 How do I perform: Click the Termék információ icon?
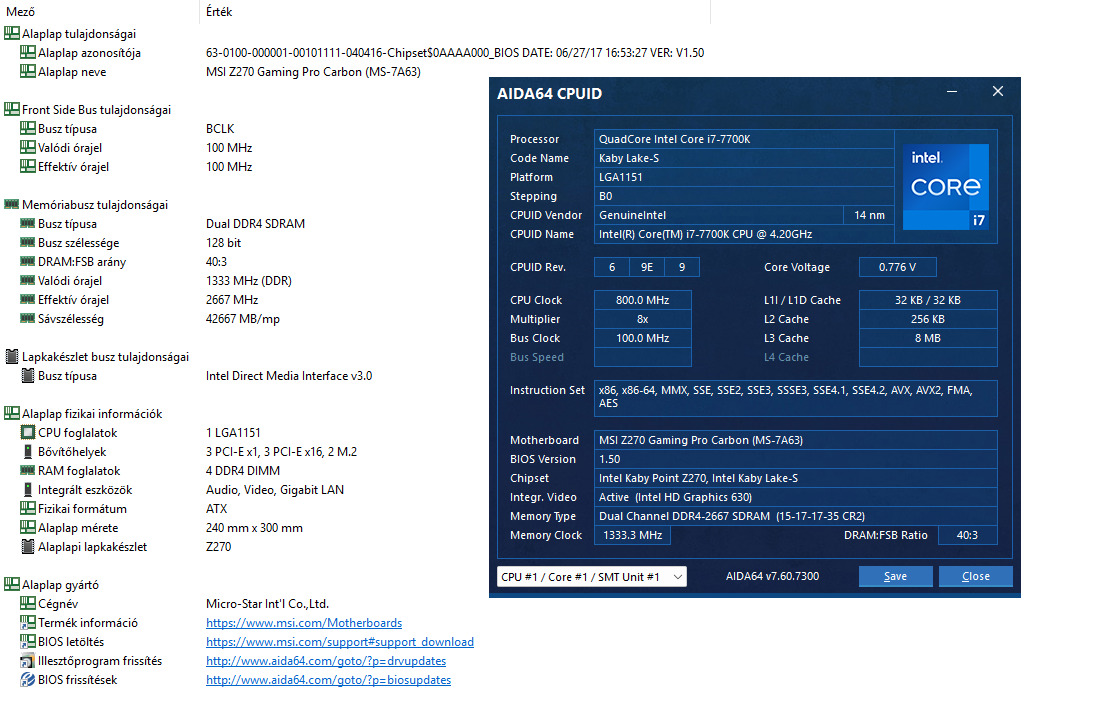click(27, 622)
